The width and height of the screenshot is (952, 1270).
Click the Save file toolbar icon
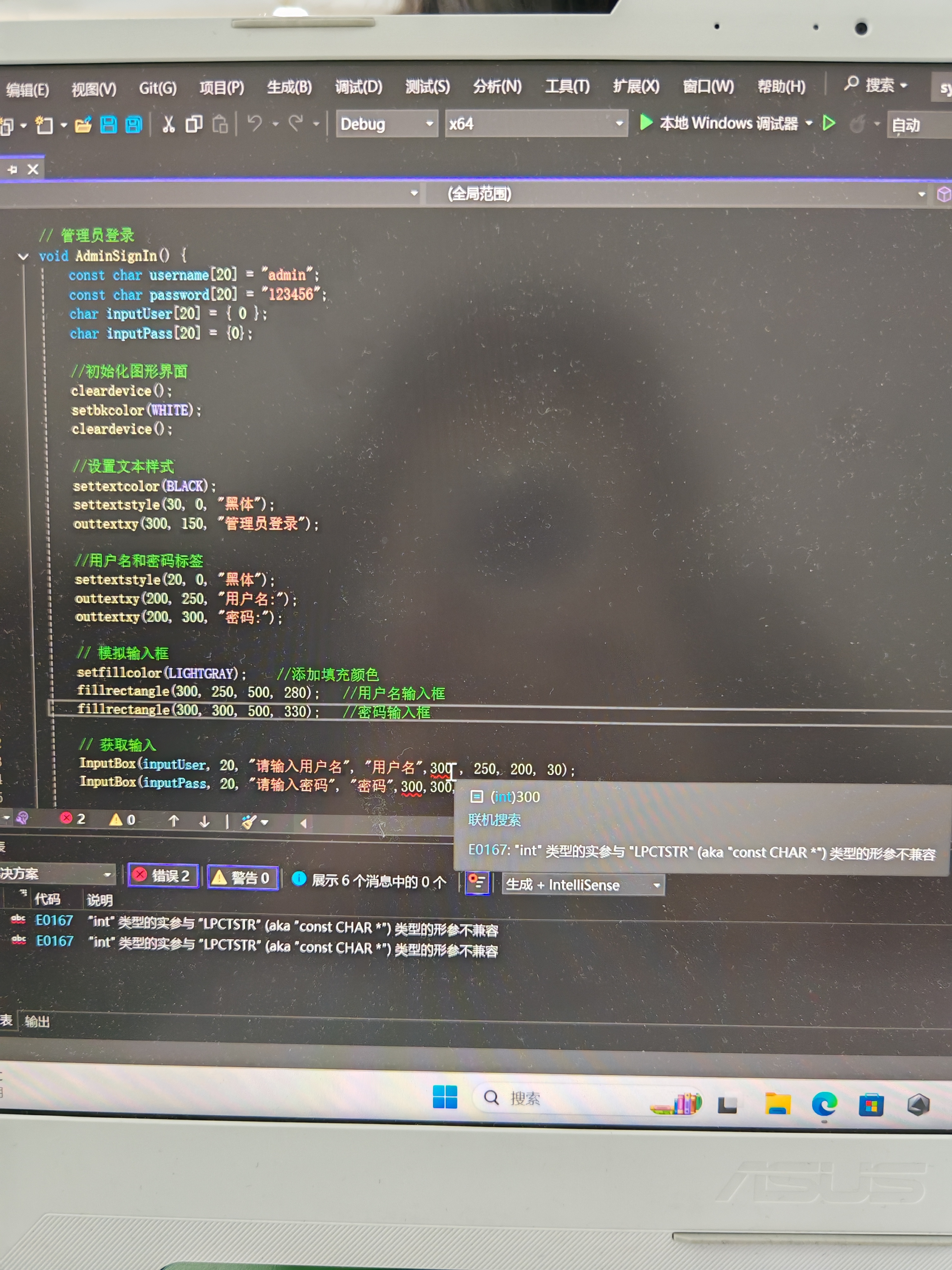click(x=108, y=125)
